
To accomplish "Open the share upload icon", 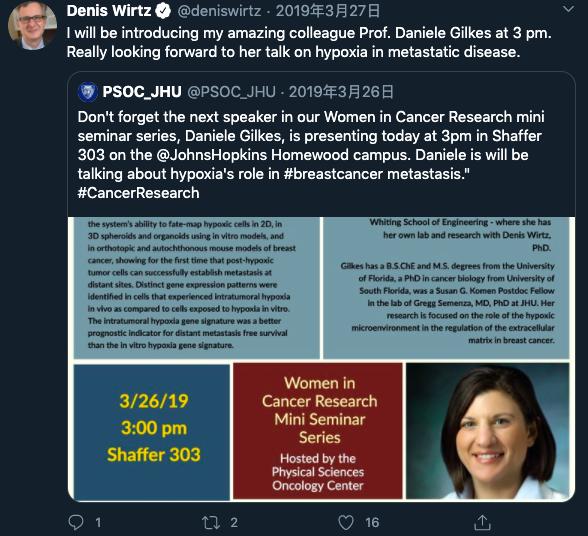I will 482,522.
